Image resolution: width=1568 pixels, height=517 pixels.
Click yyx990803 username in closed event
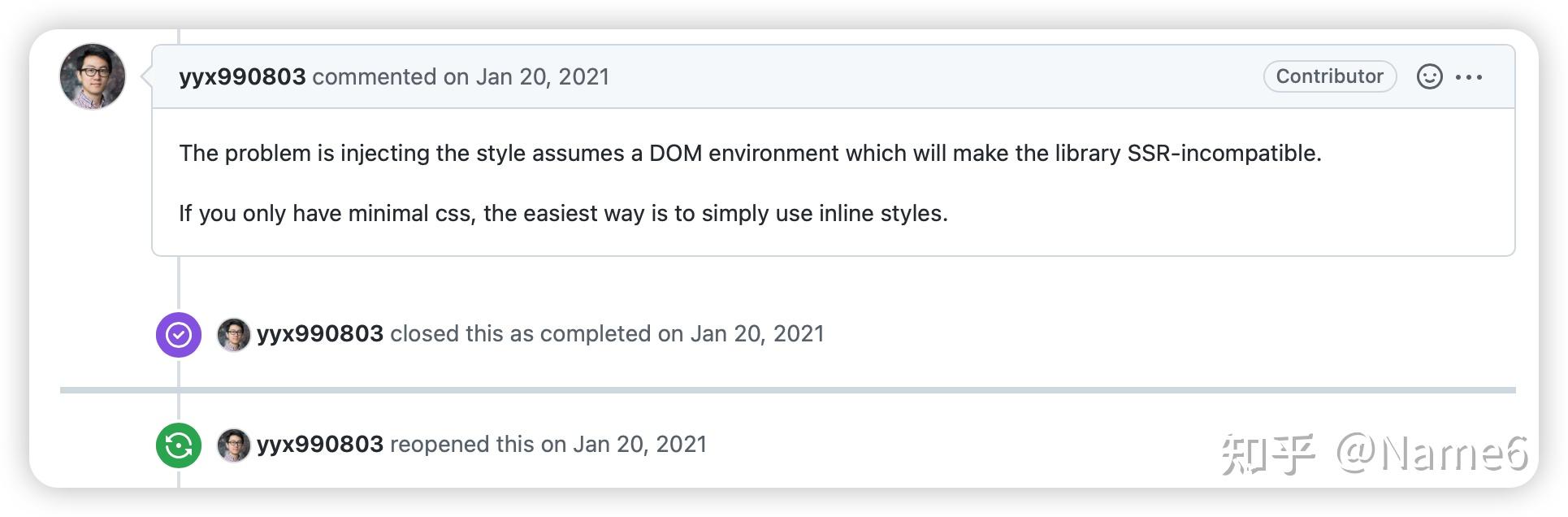(320, 334)
